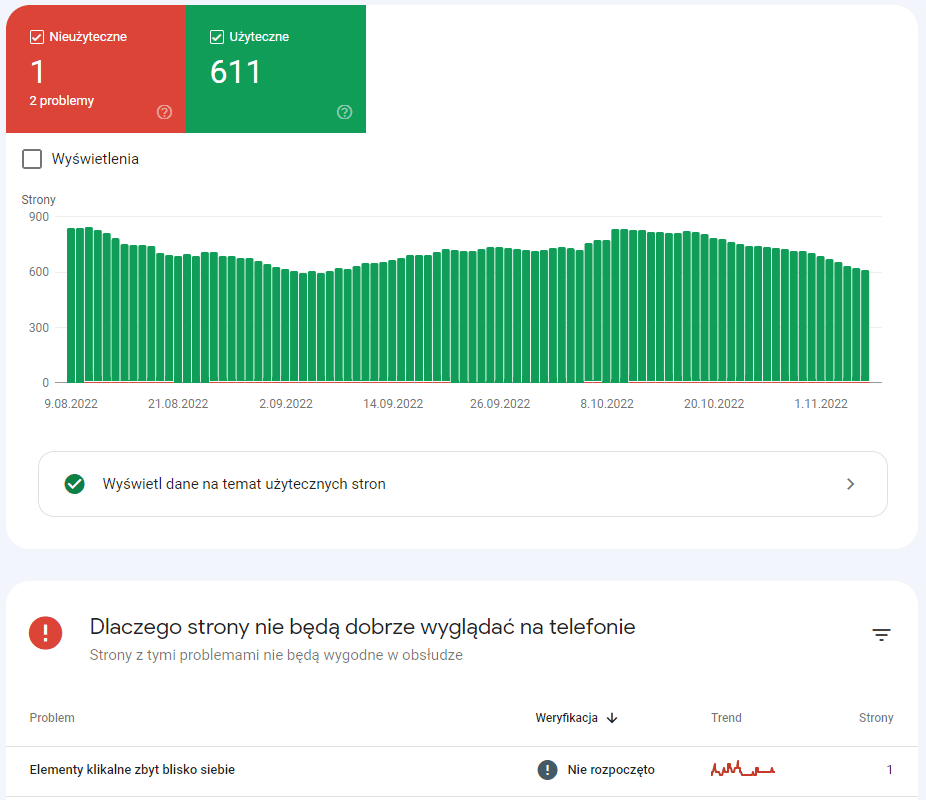Viewport: 926px width, 800px height.
Task: Open Wyświetl dane na temat użytecznych stron
Action: point(462,484)
